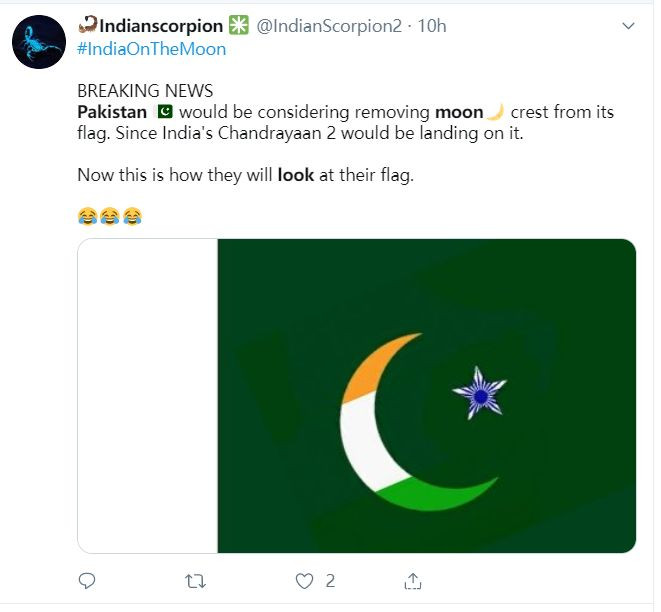Click the white stripe of flag image
This screenshot has width=661, height=612.
point(148,396)
